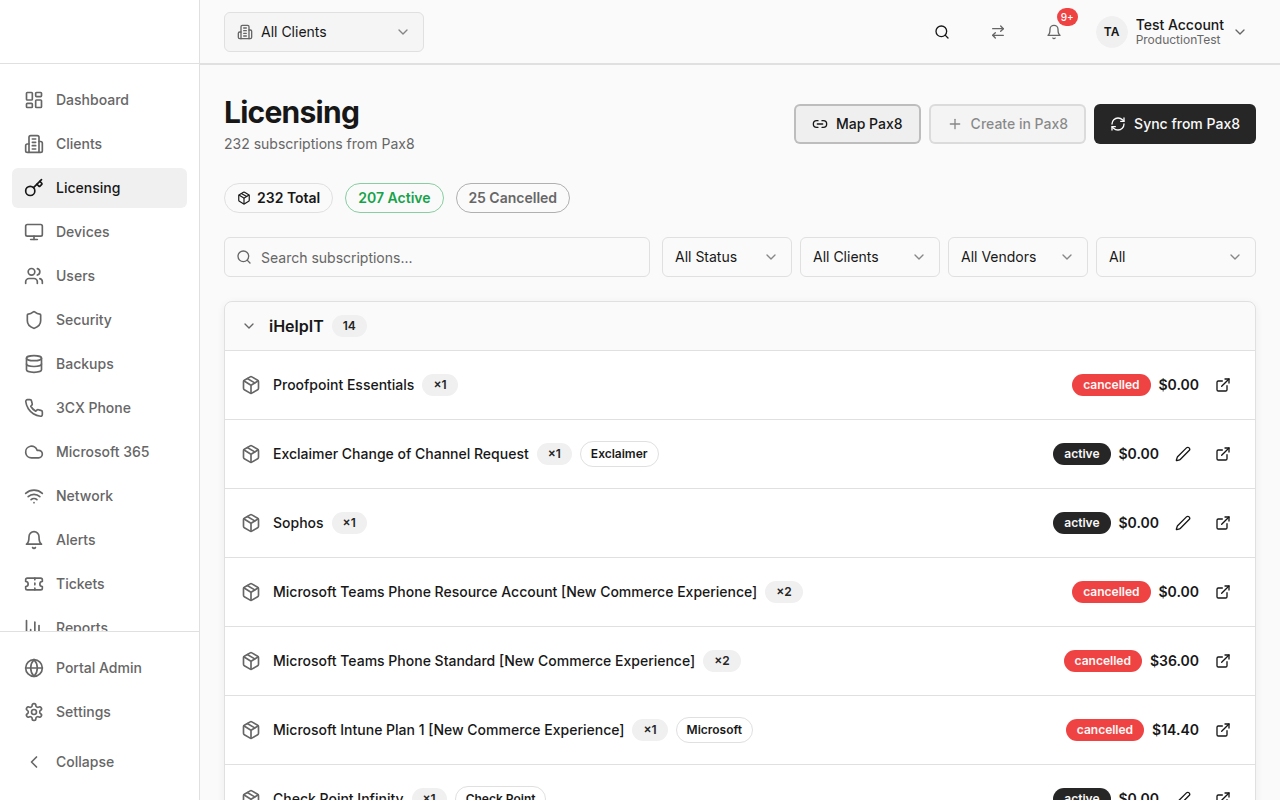Open Microsoft 365 from sidebar
1280x800 pixels.
(99, 452)
